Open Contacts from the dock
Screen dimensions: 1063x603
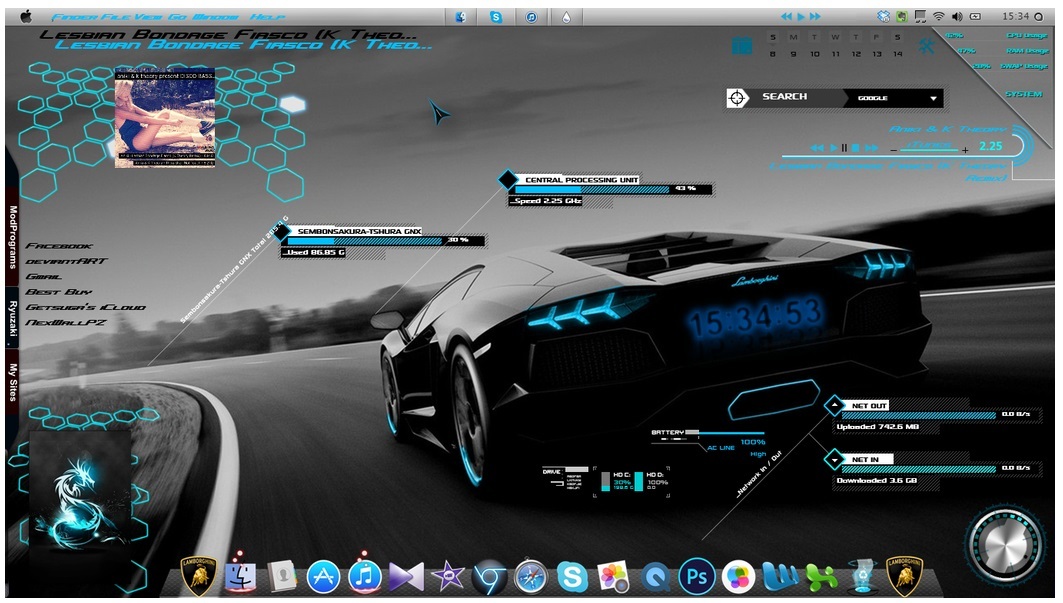[x=282, y=577]
